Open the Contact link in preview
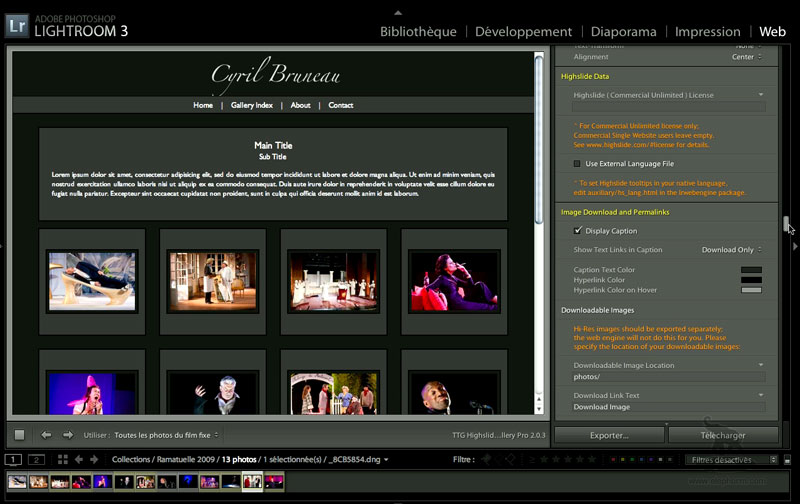This screenshot has height=504, width=800. (341, 105)
